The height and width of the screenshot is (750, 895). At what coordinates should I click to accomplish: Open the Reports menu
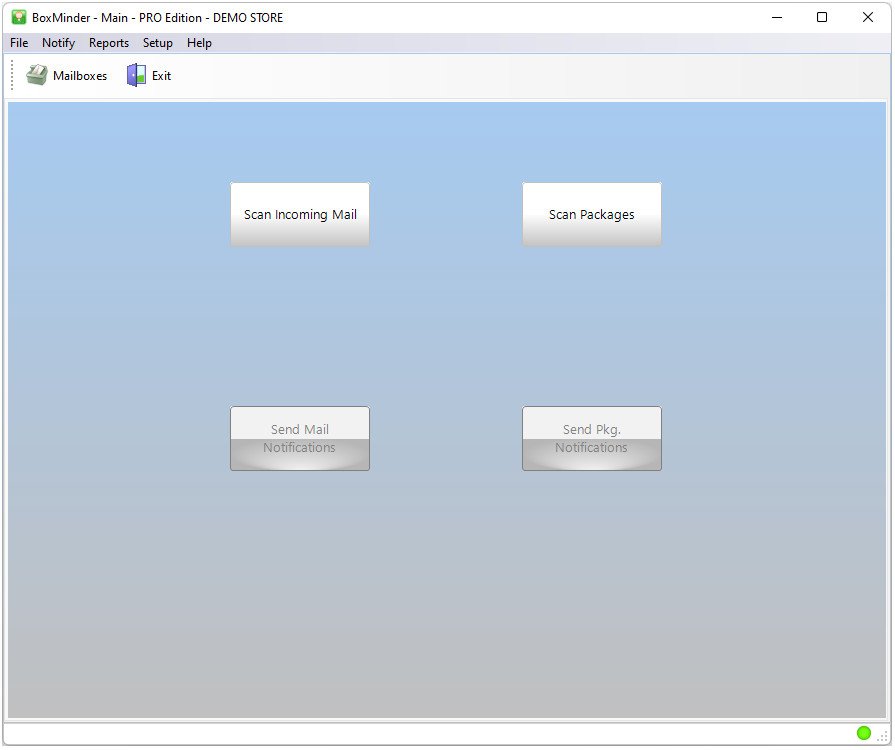click(108, 43)
